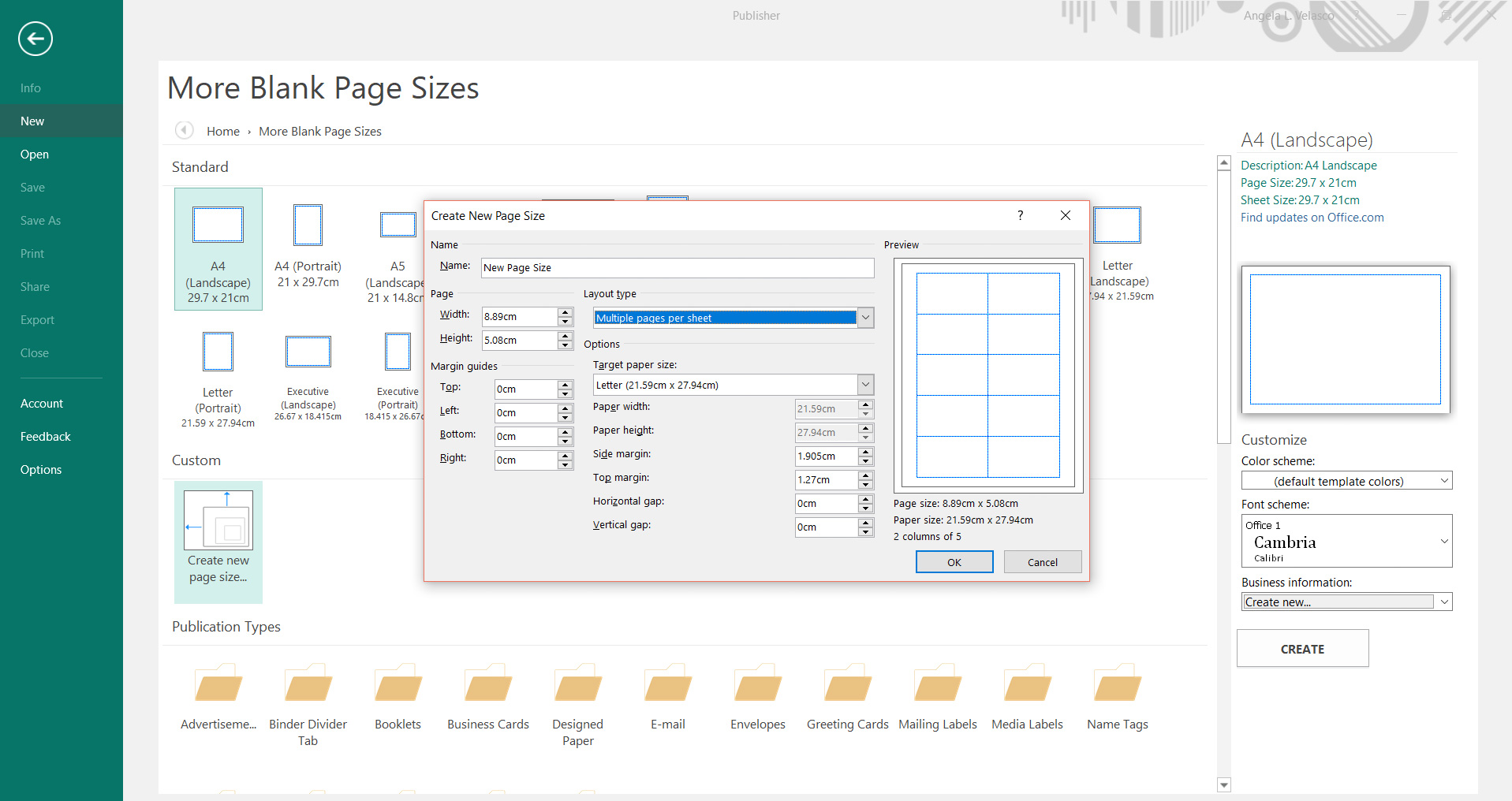Click the dialog help question mark
This screenshot has width=1512, height=801.
pos(1020,215)
